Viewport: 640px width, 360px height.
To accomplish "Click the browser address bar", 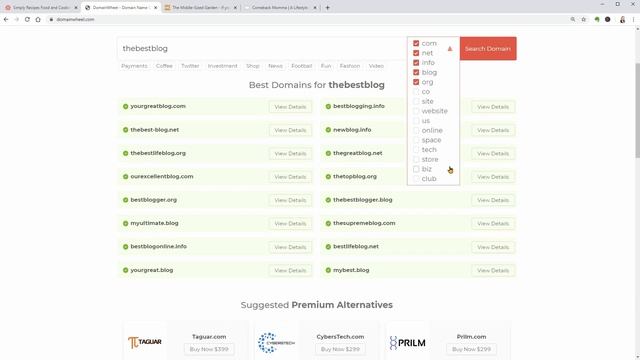I will [306, 19].
